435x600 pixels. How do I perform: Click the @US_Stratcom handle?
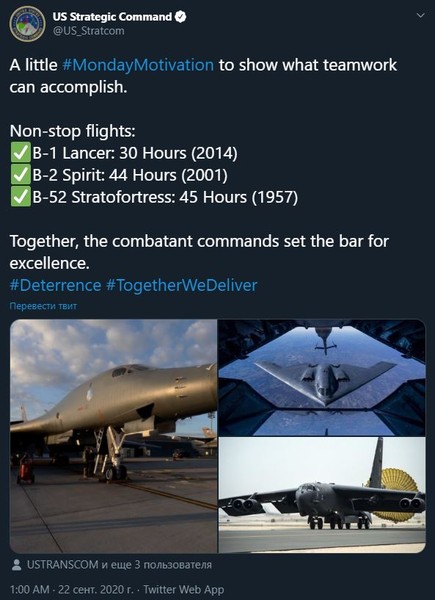pyautogui.click(x=88, y=31)
